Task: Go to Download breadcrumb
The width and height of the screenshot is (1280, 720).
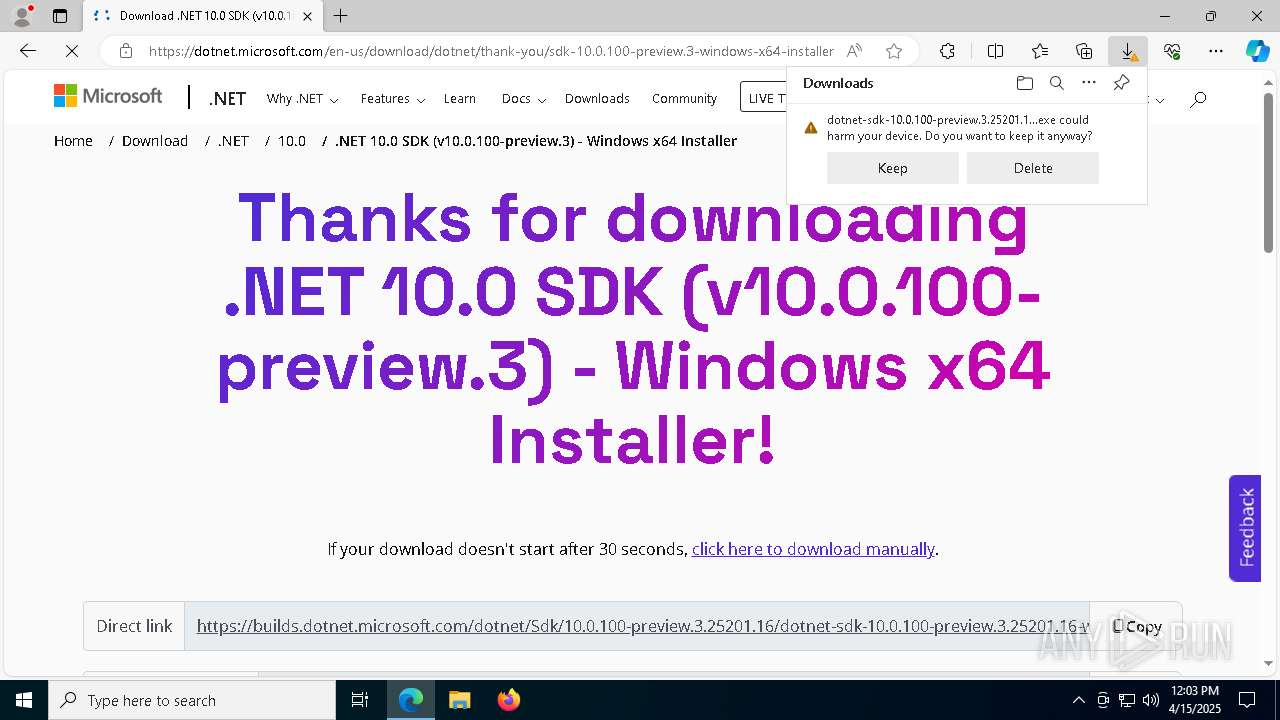Action: coord(155,141)
